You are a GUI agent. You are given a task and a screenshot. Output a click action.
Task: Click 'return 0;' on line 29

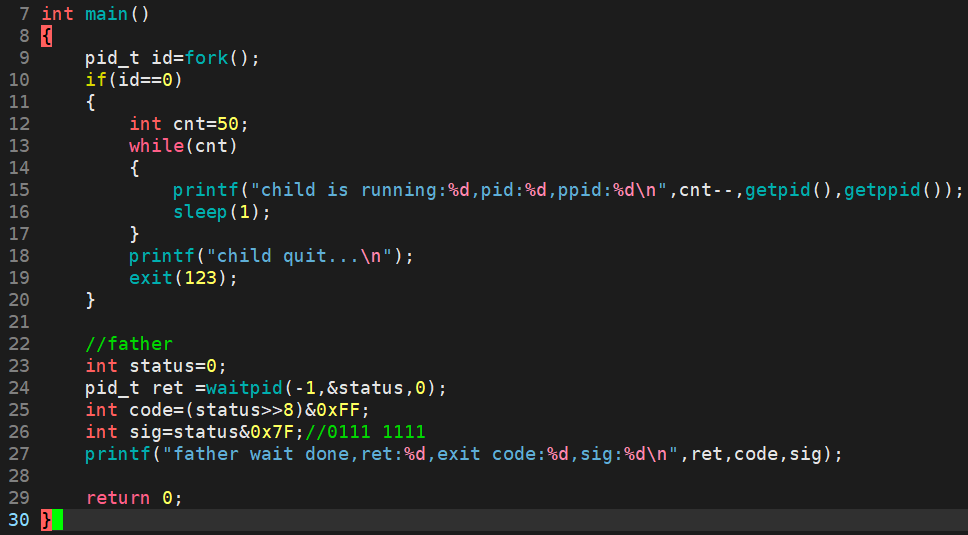coord(134,498)
